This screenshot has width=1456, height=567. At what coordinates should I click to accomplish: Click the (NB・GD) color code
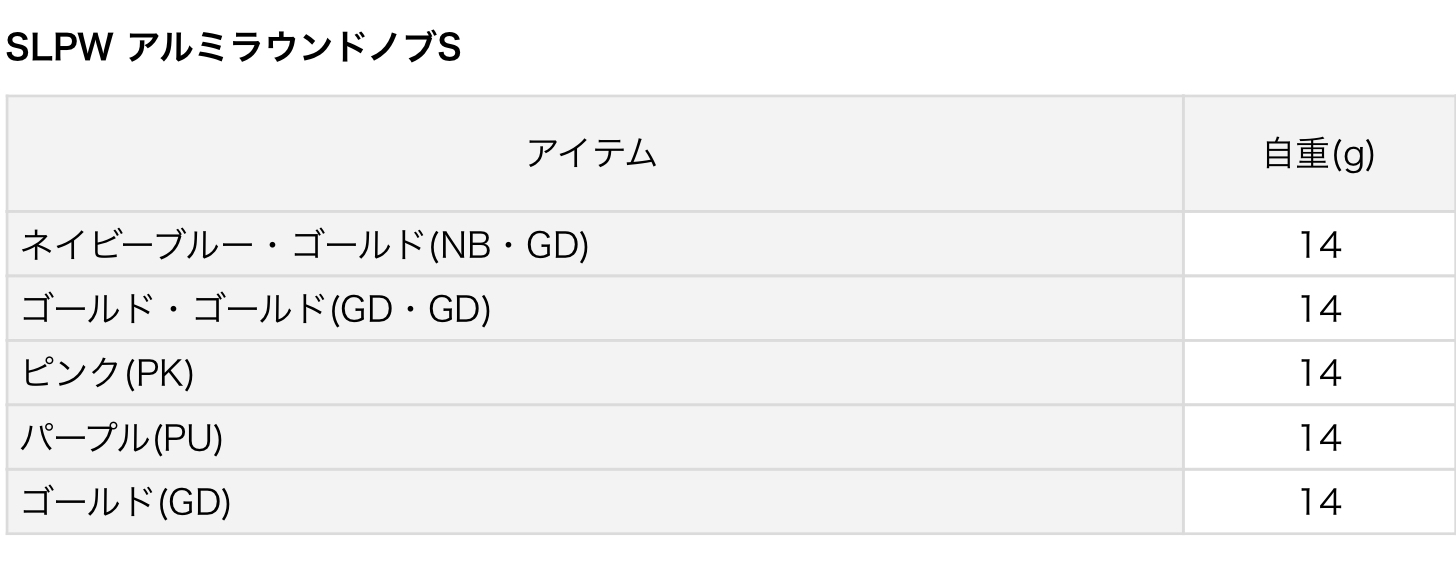click(508, 244)
